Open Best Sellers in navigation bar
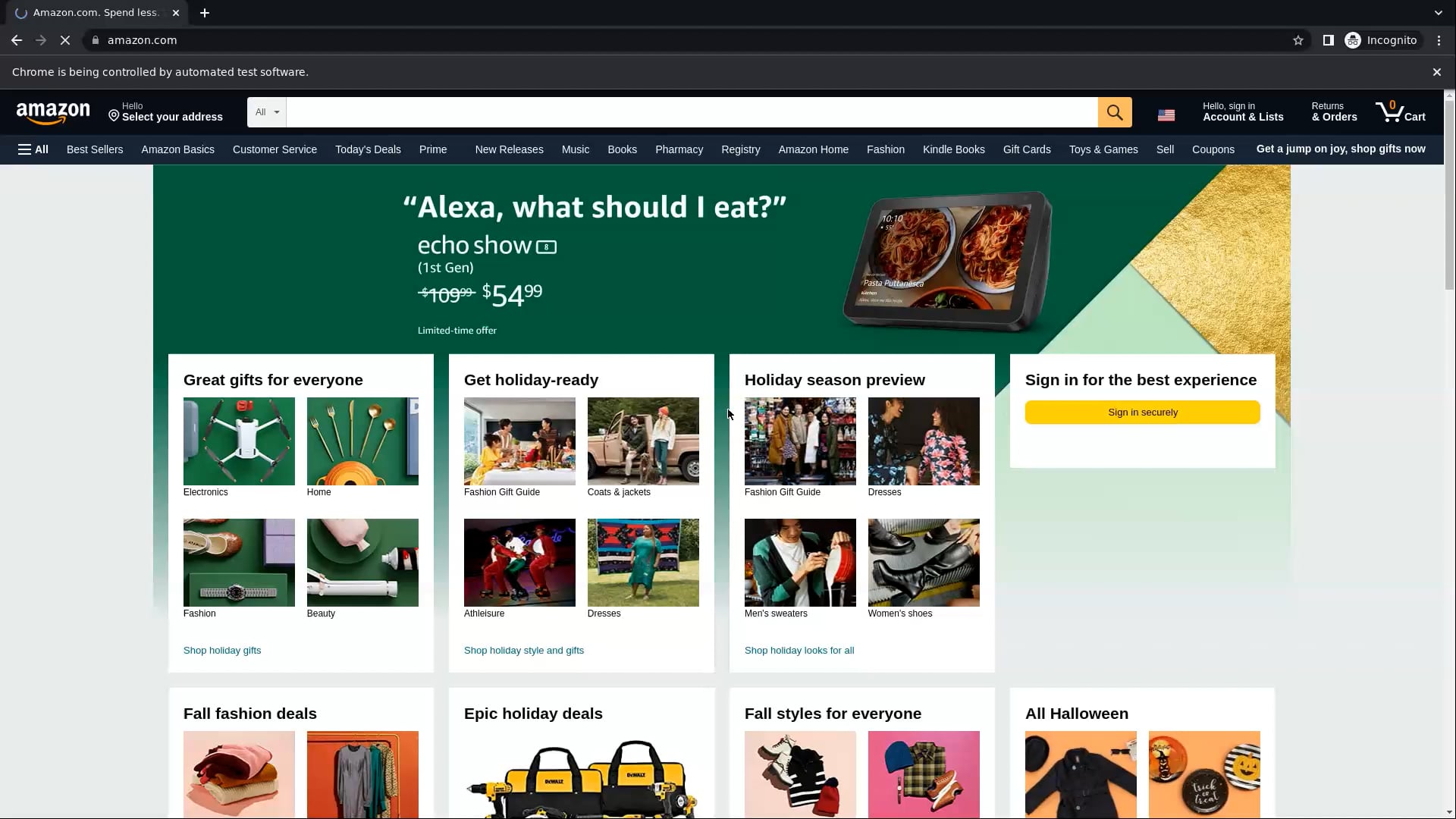This screenshot has width=1456, height=819. 95,149
